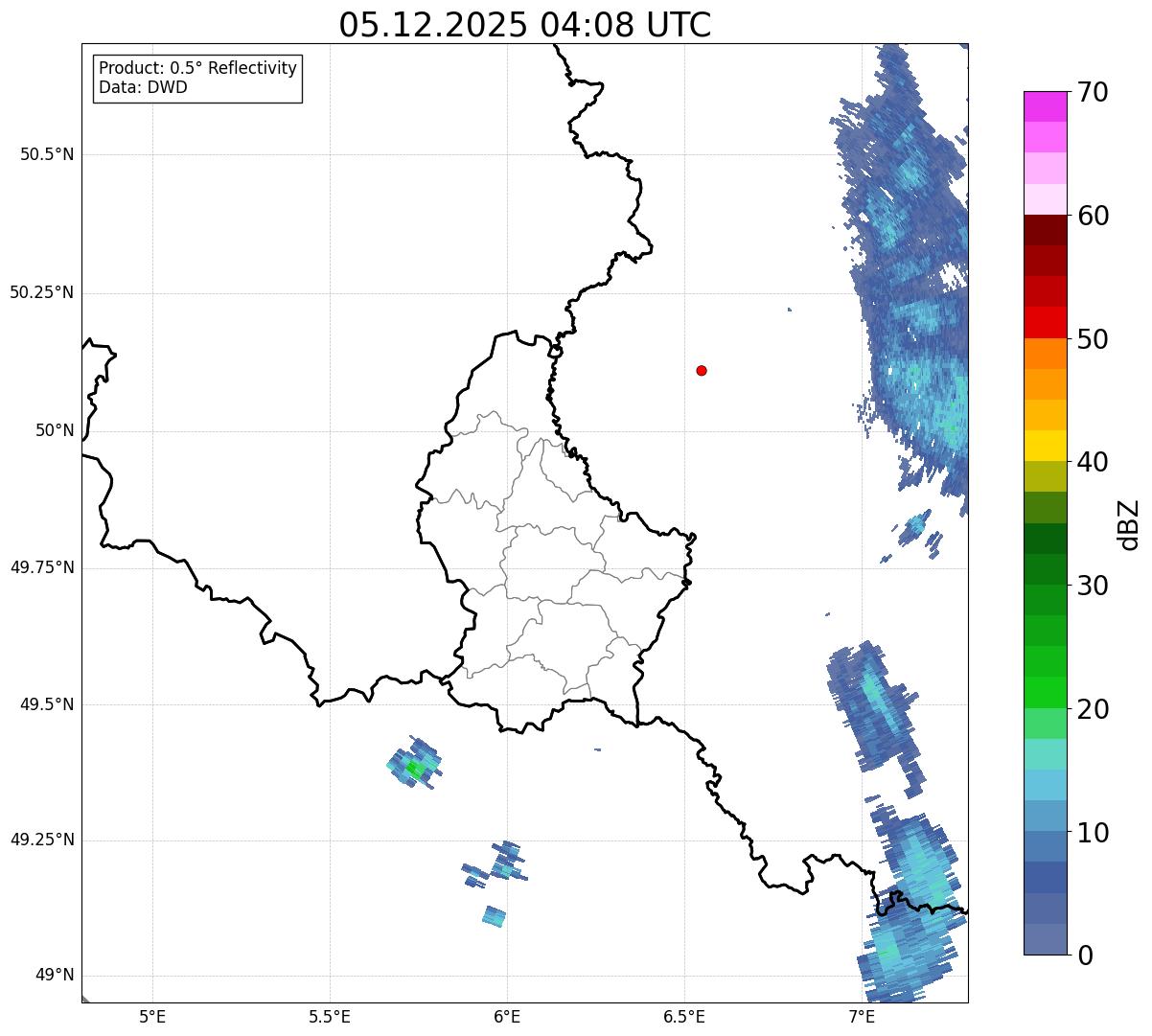The width and height of the screenshot is (1152, 1036).
Task: Click the colorbar tick label 10
Action: [1093, 833]
